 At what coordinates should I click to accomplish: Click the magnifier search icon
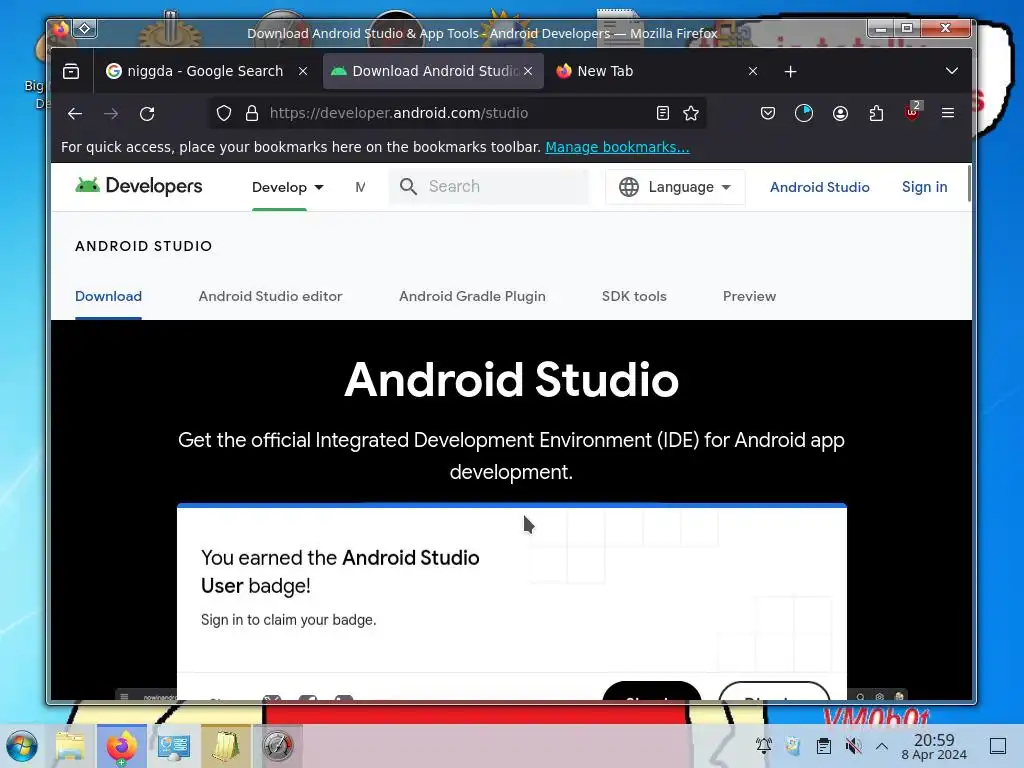click(408, 187)
